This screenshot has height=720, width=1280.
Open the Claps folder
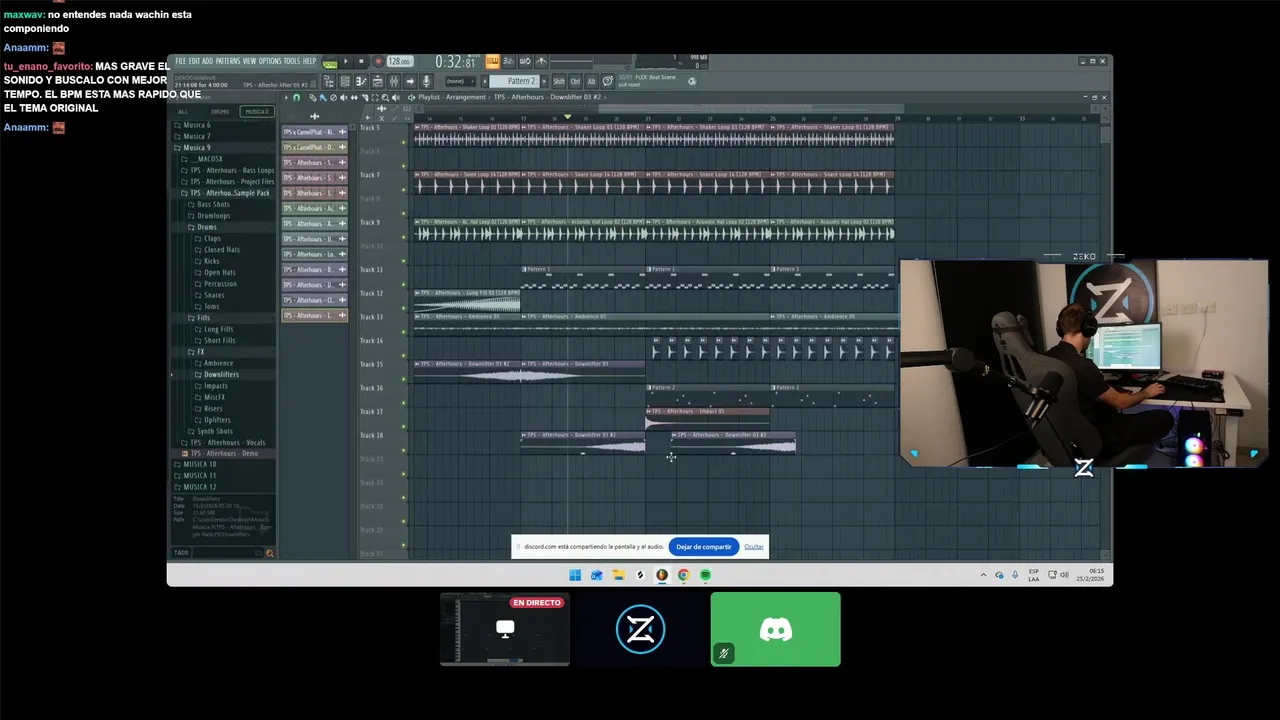coord(212,238)
